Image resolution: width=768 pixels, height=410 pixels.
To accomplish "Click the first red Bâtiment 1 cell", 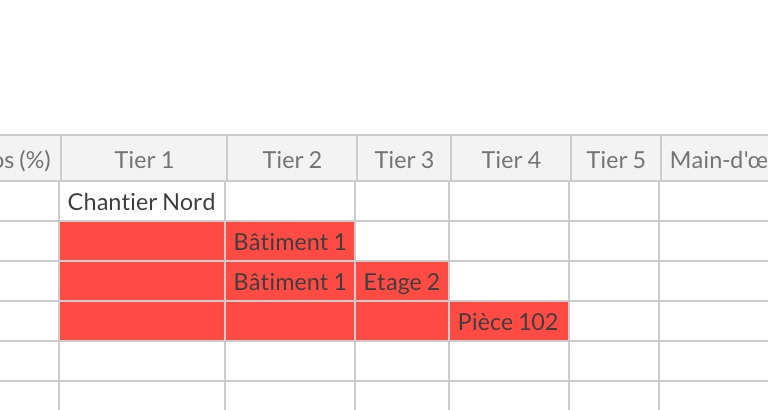I will tap(290, 241).
